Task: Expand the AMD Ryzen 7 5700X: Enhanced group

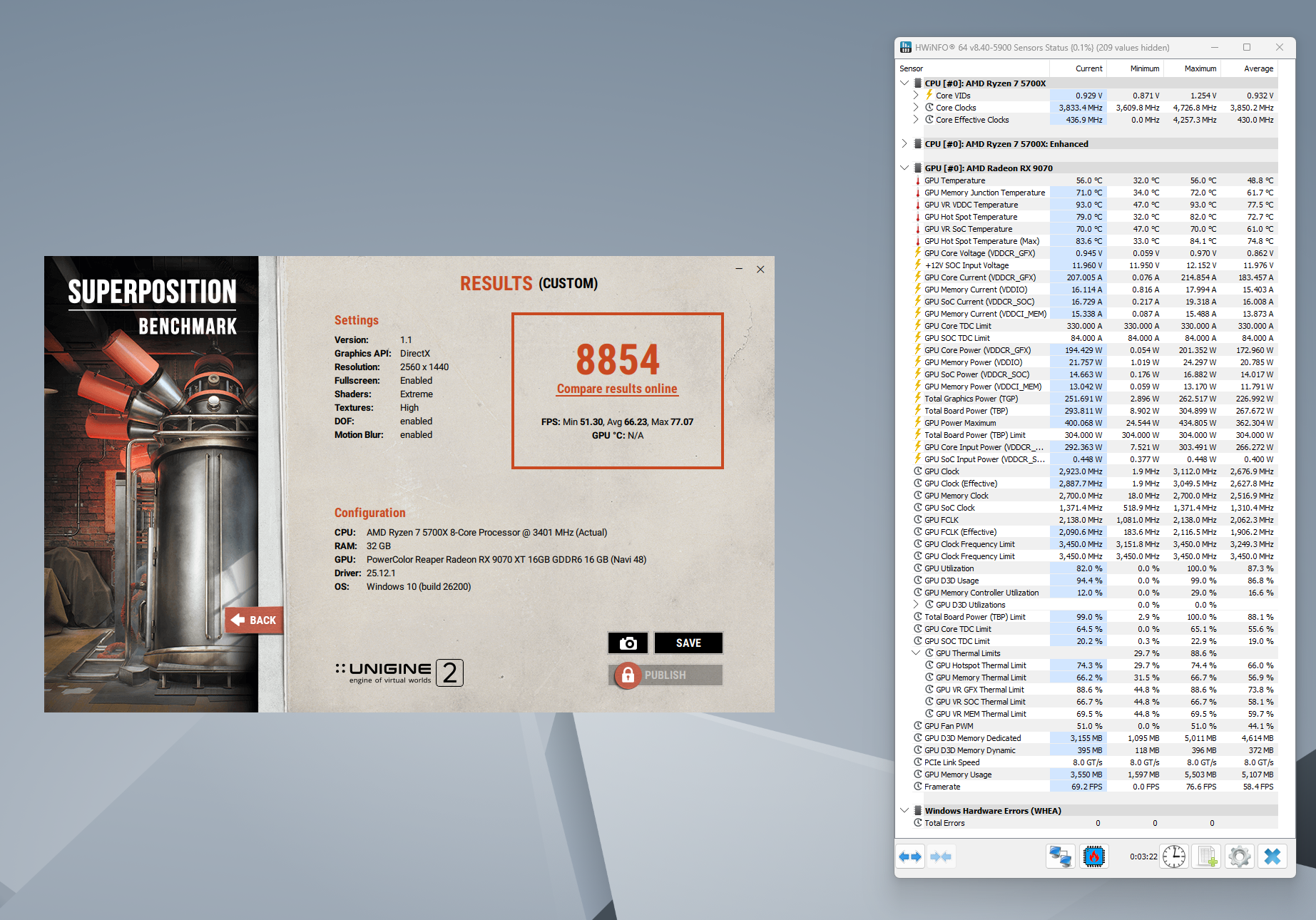Action: (x=904, y=144)
